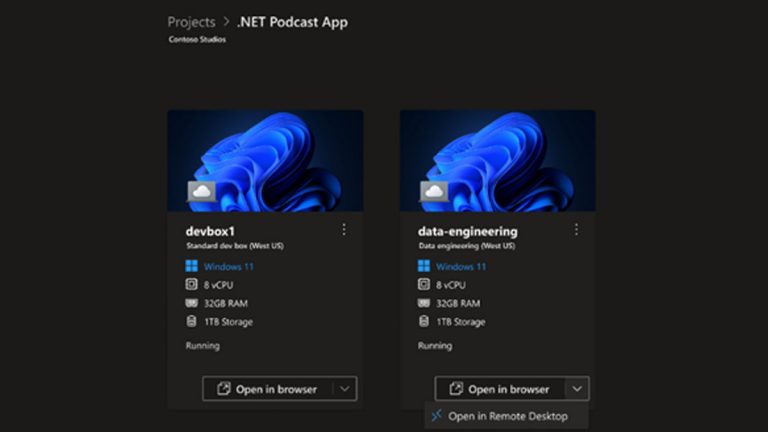The image size is (768, 432).
Task: Click the Windows logo icon on data-engineering
Action: point(424,266)
